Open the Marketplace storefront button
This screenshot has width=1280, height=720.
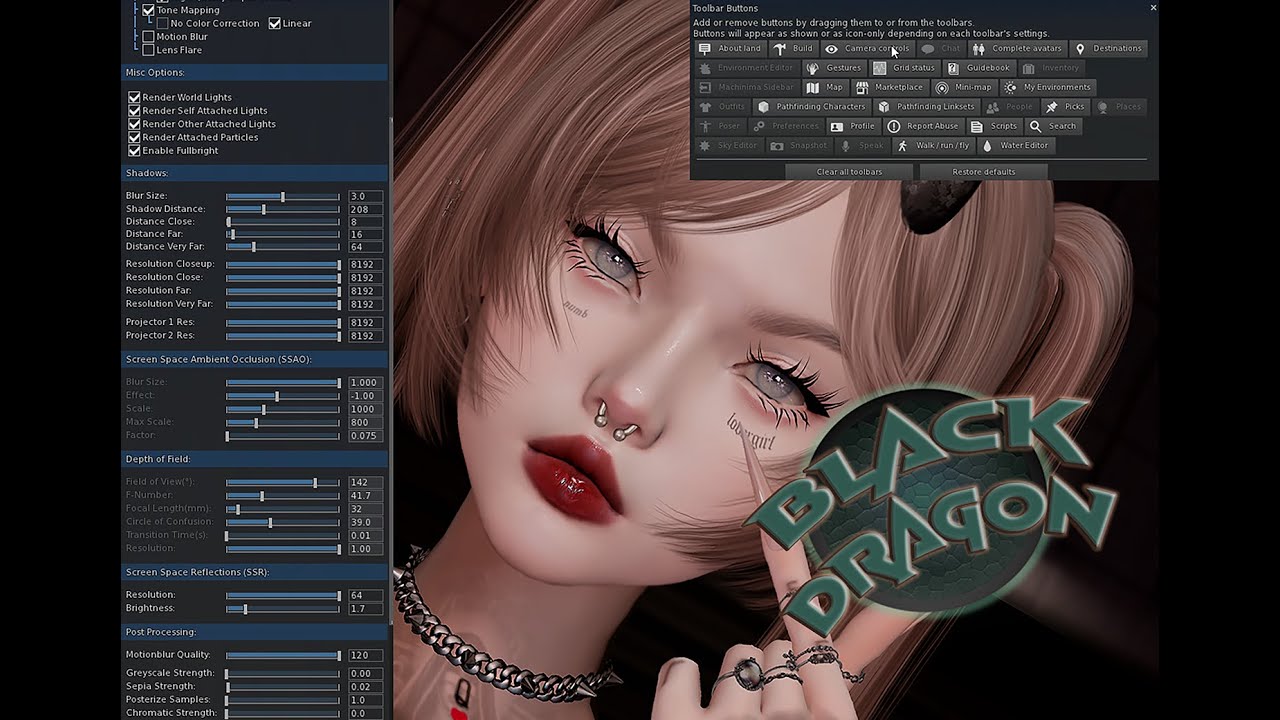(x=889, y=87)
